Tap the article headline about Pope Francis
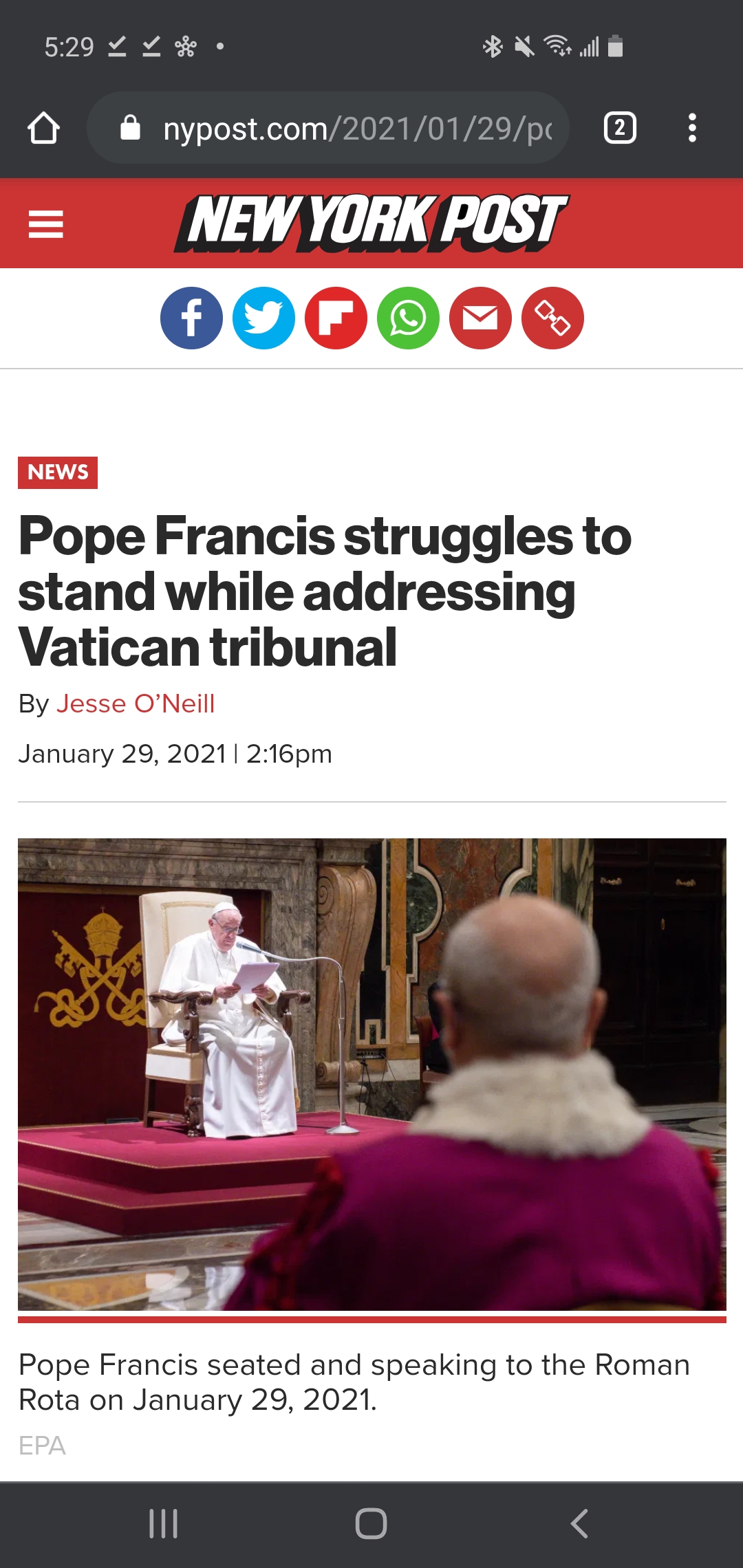 (325, 591)
